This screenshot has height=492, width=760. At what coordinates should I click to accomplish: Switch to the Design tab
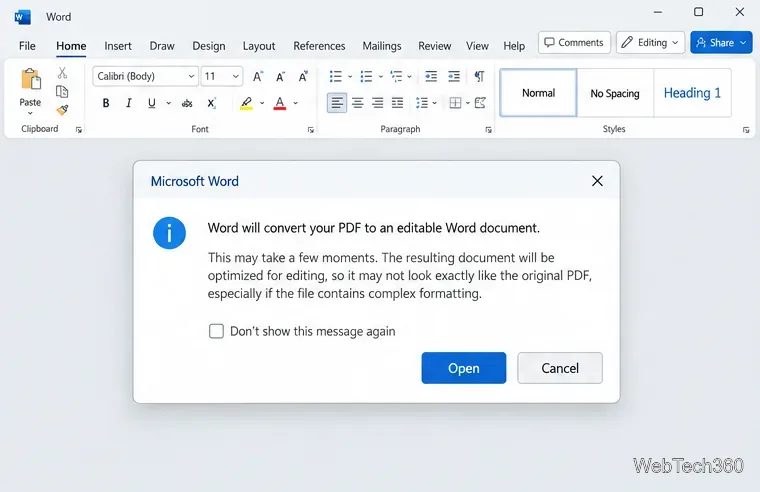(209, 46)
